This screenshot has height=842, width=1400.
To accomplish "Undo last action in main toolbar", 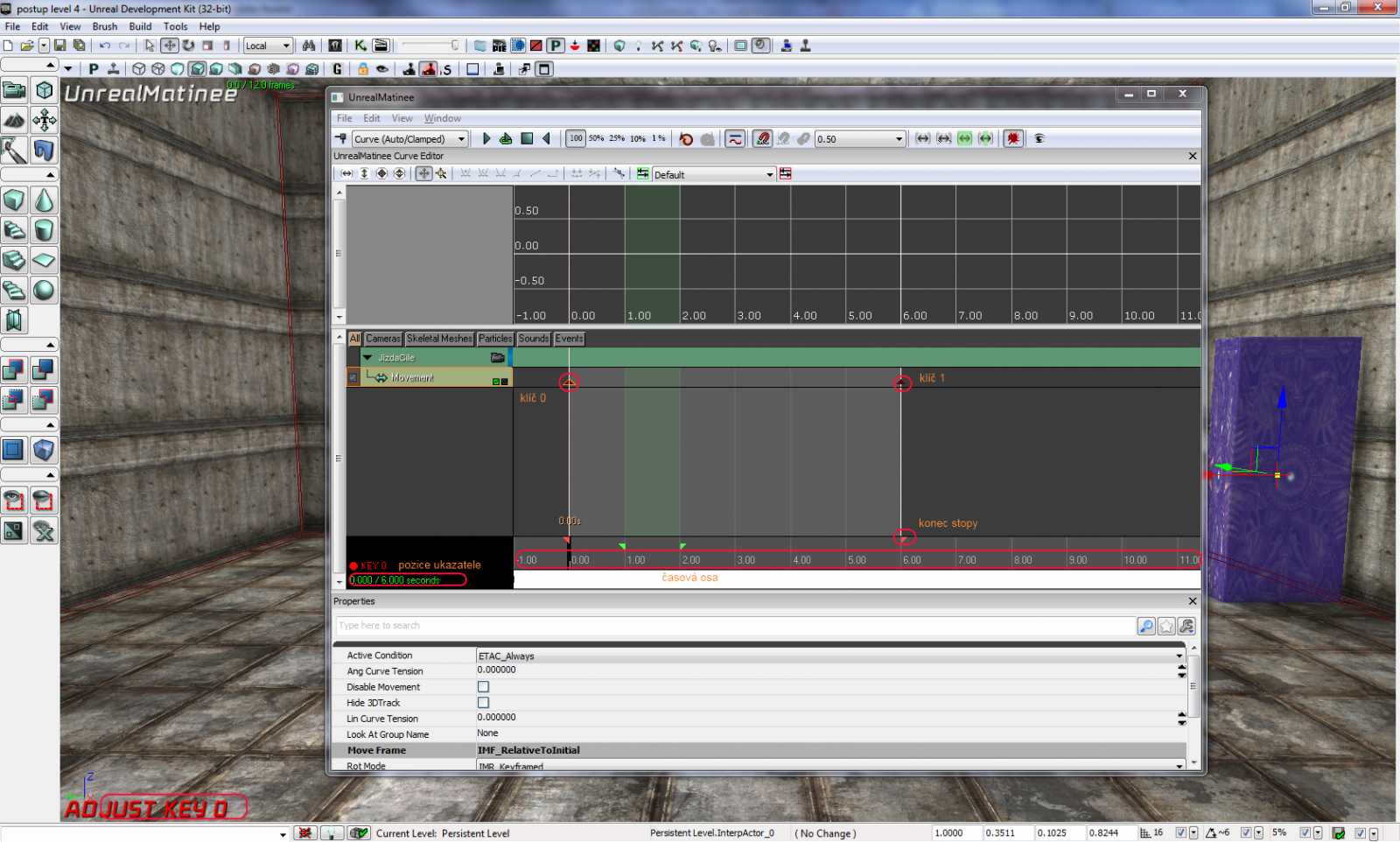I will (x=105, y=46).
